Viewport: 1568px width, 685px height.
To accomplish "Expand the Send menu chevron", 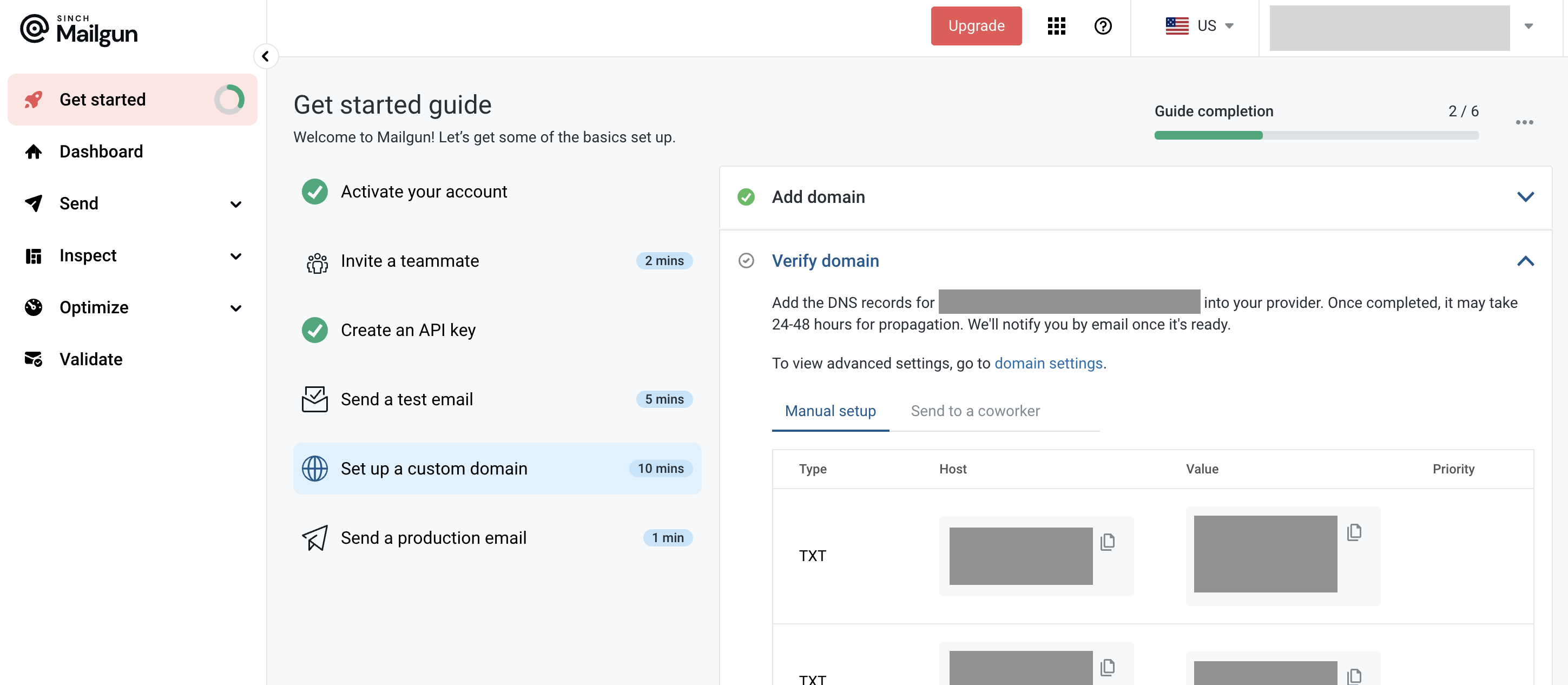I will (235, 204).
